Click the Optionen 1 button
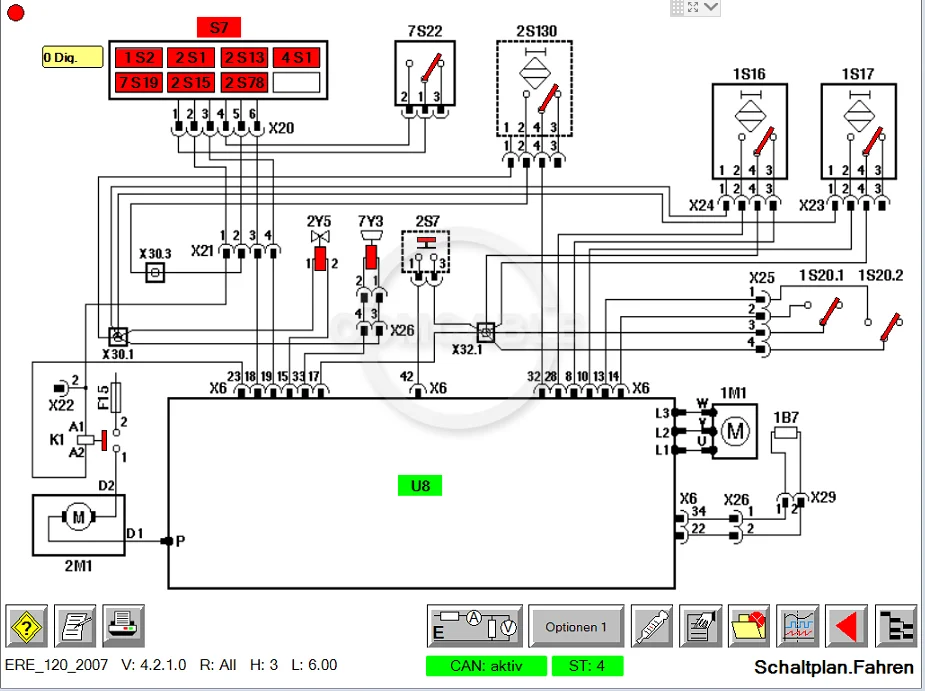 tap(576, 627)
